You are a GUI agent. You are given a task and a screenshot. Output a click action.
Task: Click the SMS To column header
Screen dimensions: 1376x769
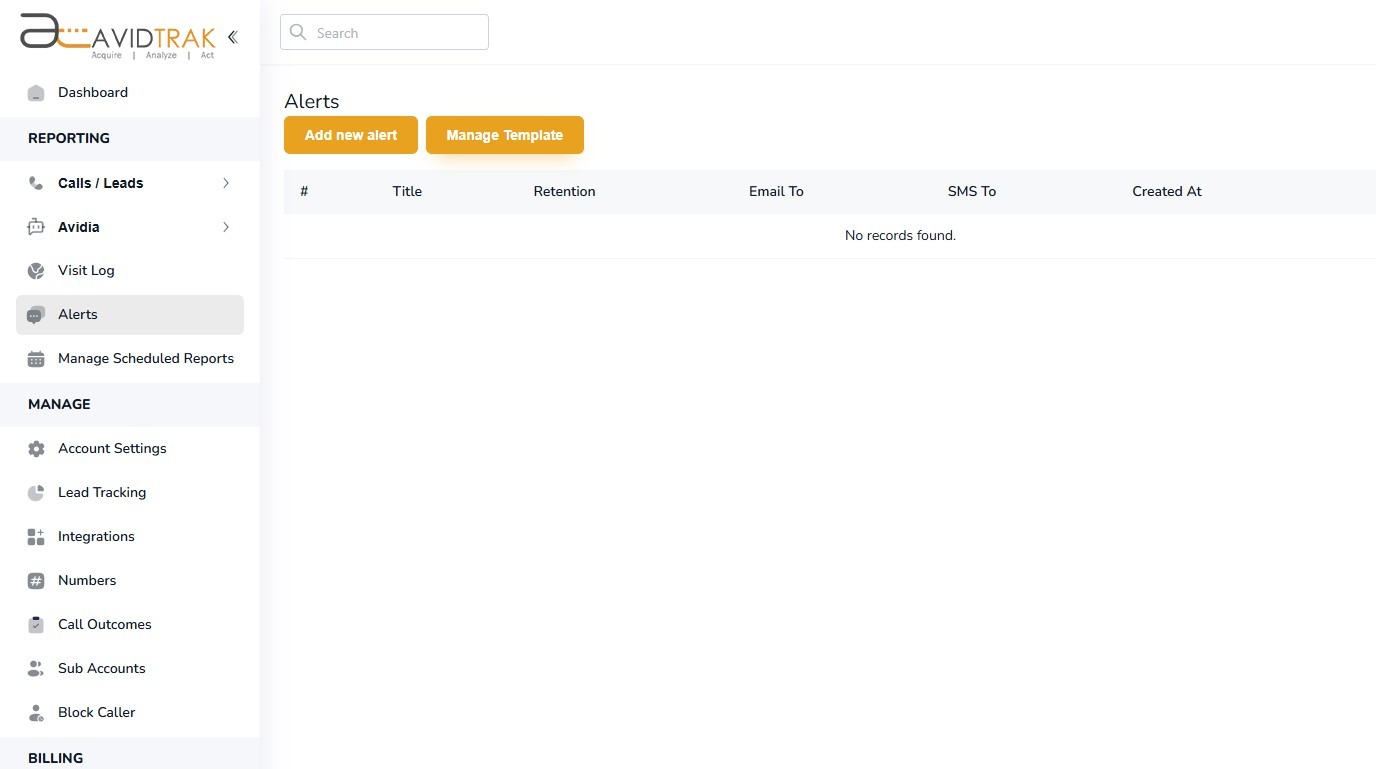tap(972, 191)
